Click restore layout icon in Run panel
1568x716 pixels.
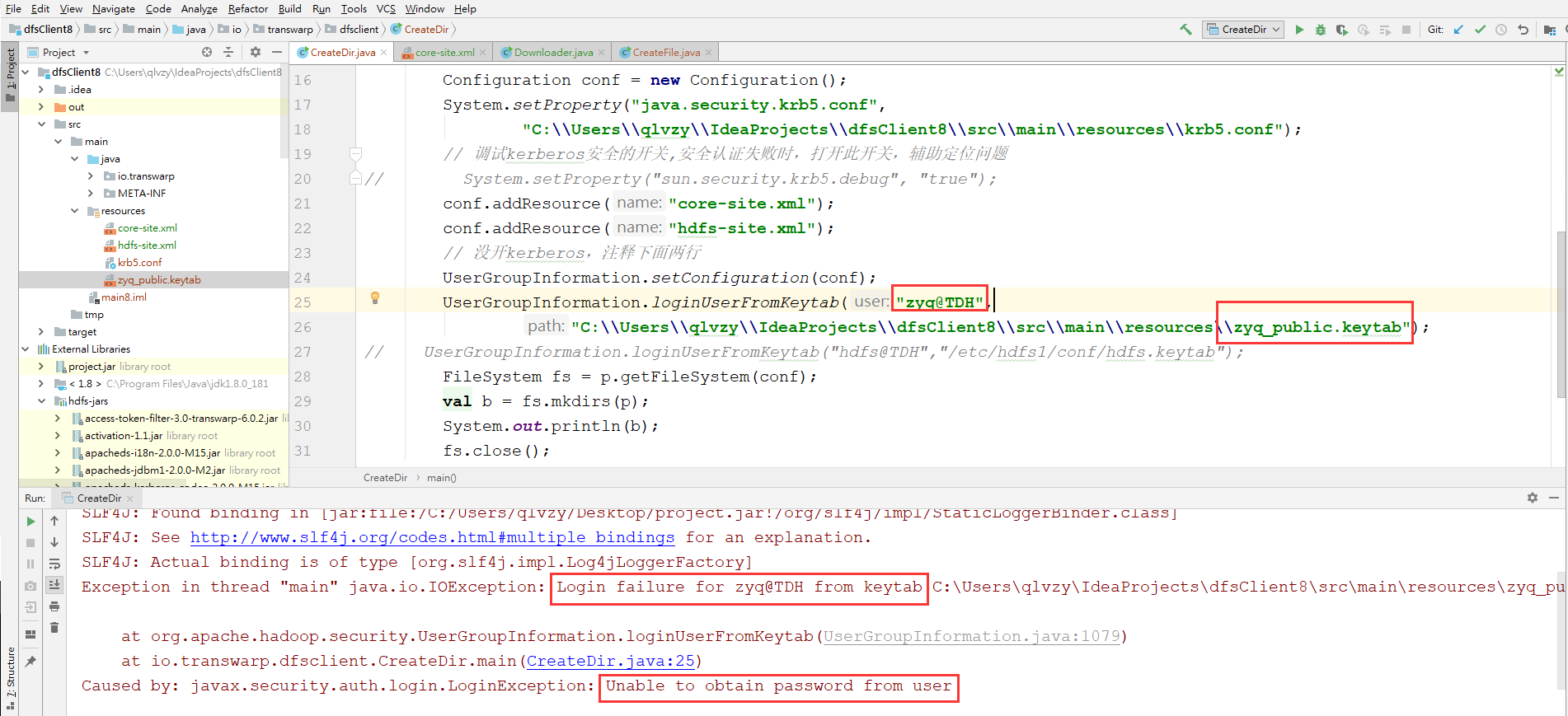point(31,634)
